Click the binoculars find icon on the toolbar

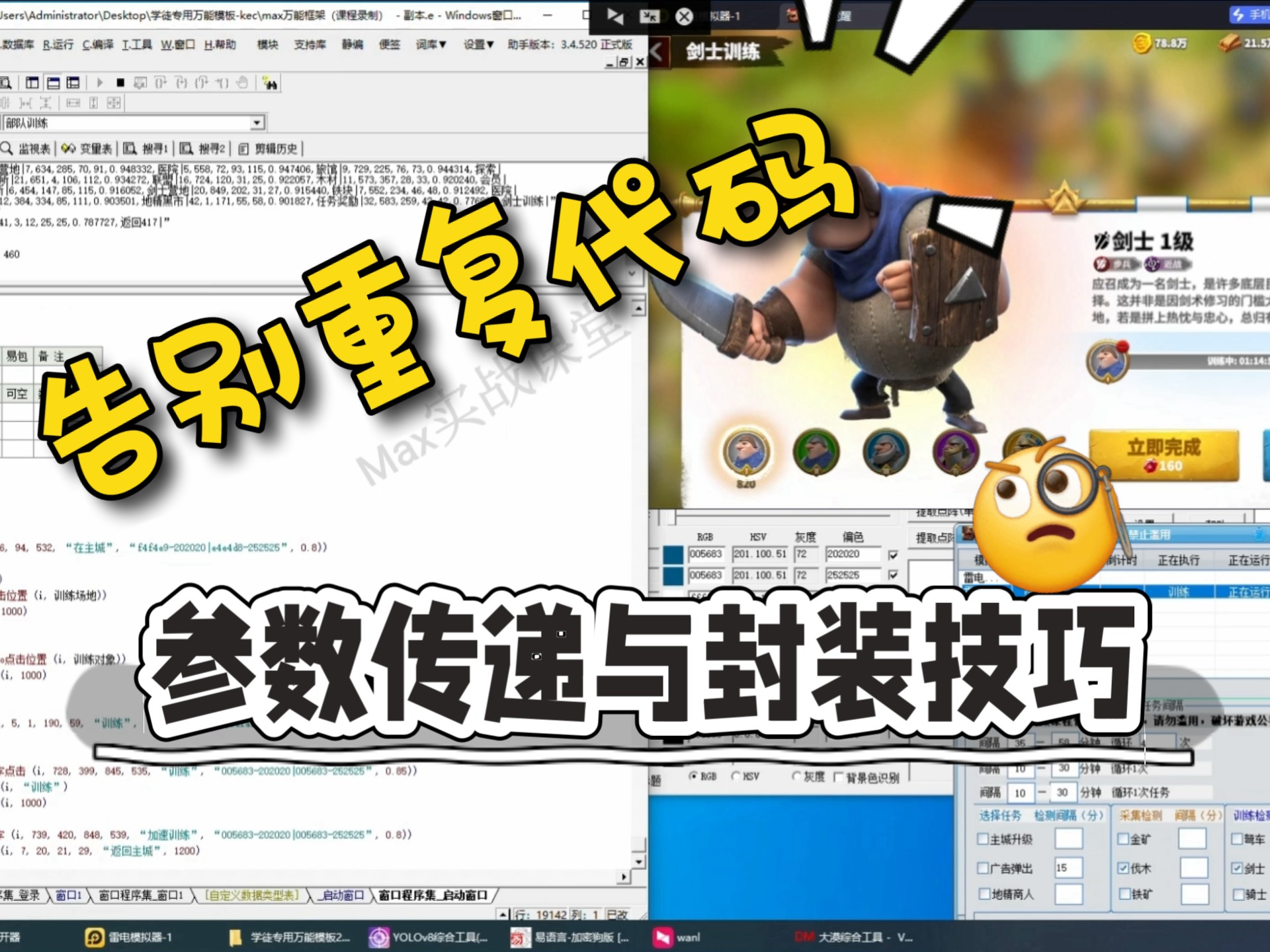272,83
